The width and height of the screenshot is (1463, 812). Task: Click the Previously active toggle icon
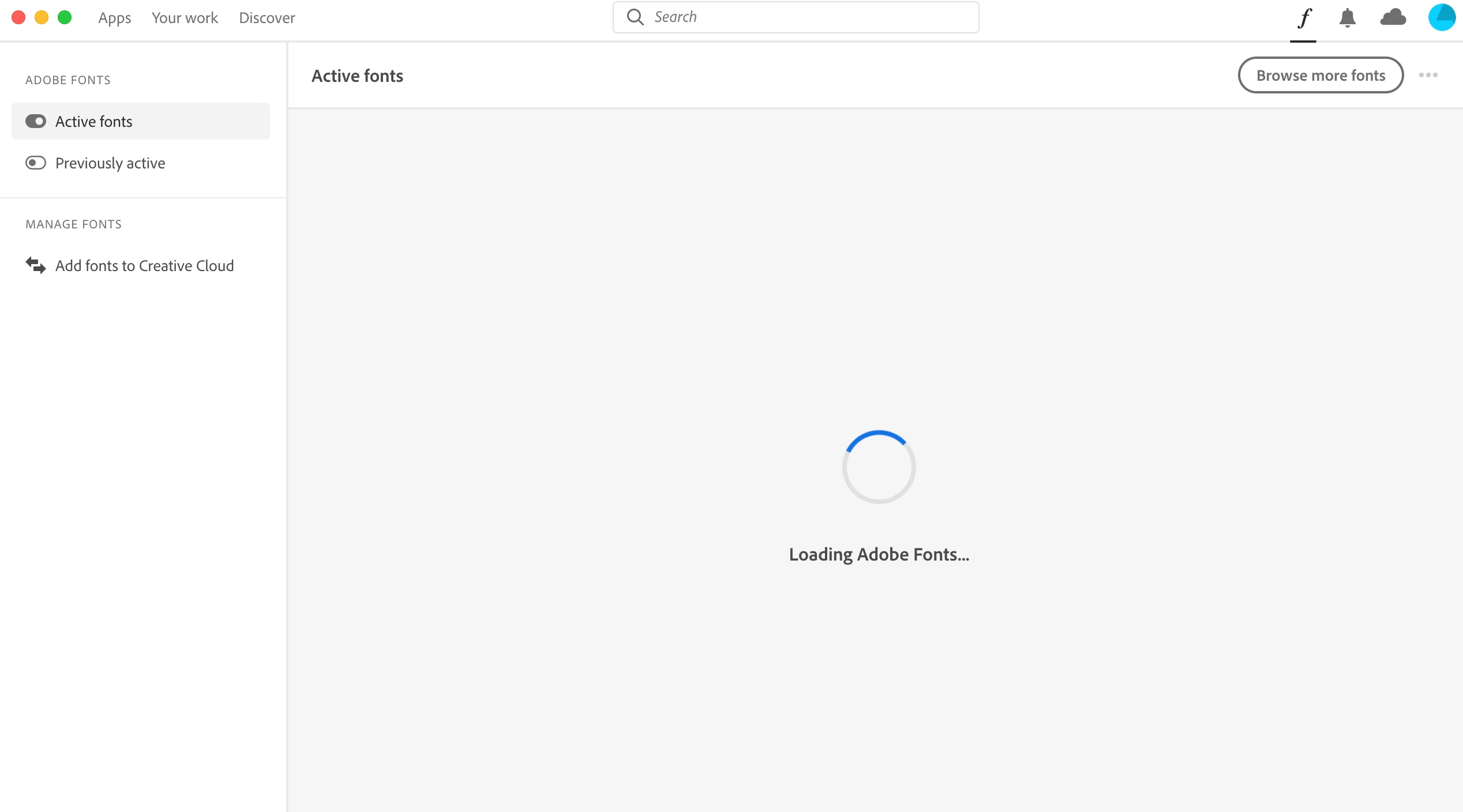36,163
